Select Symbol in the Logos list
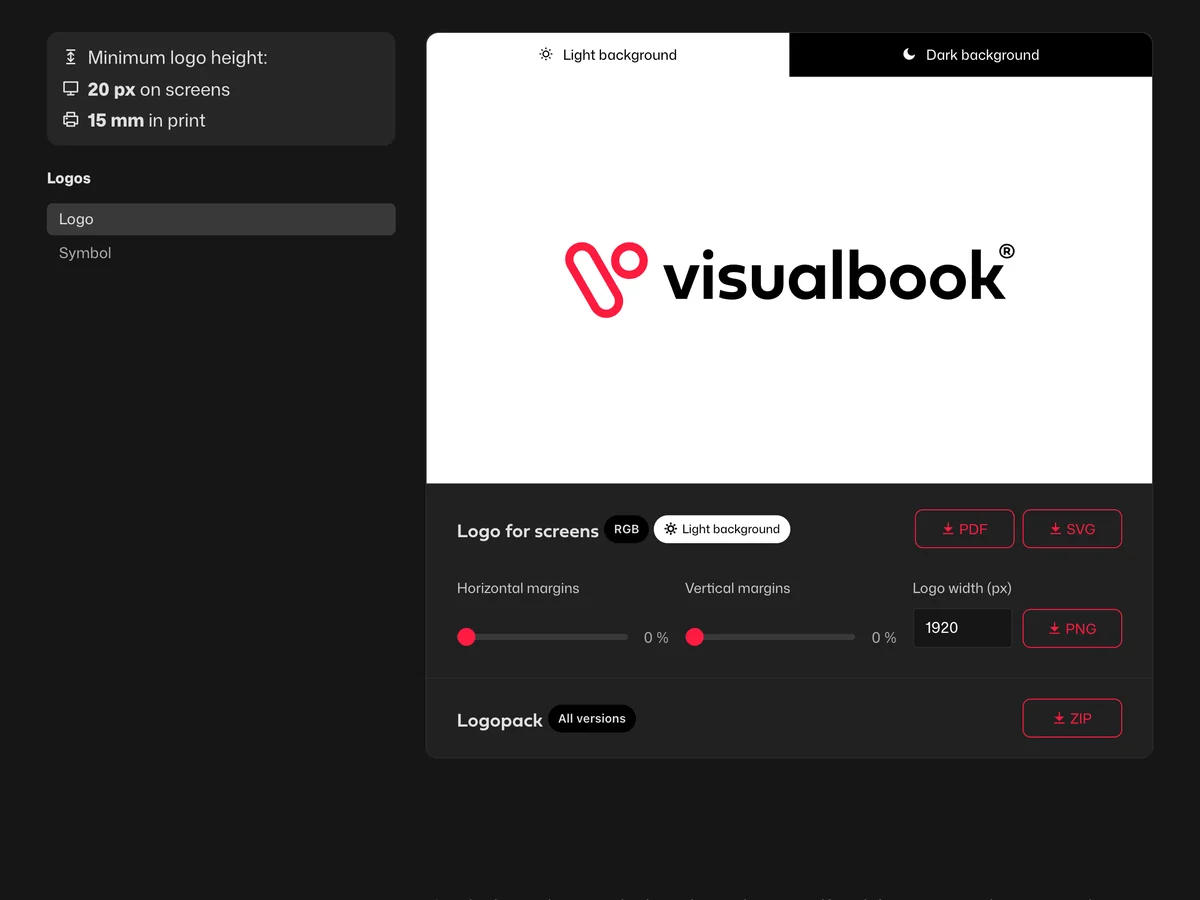 [x=221, y=253]
